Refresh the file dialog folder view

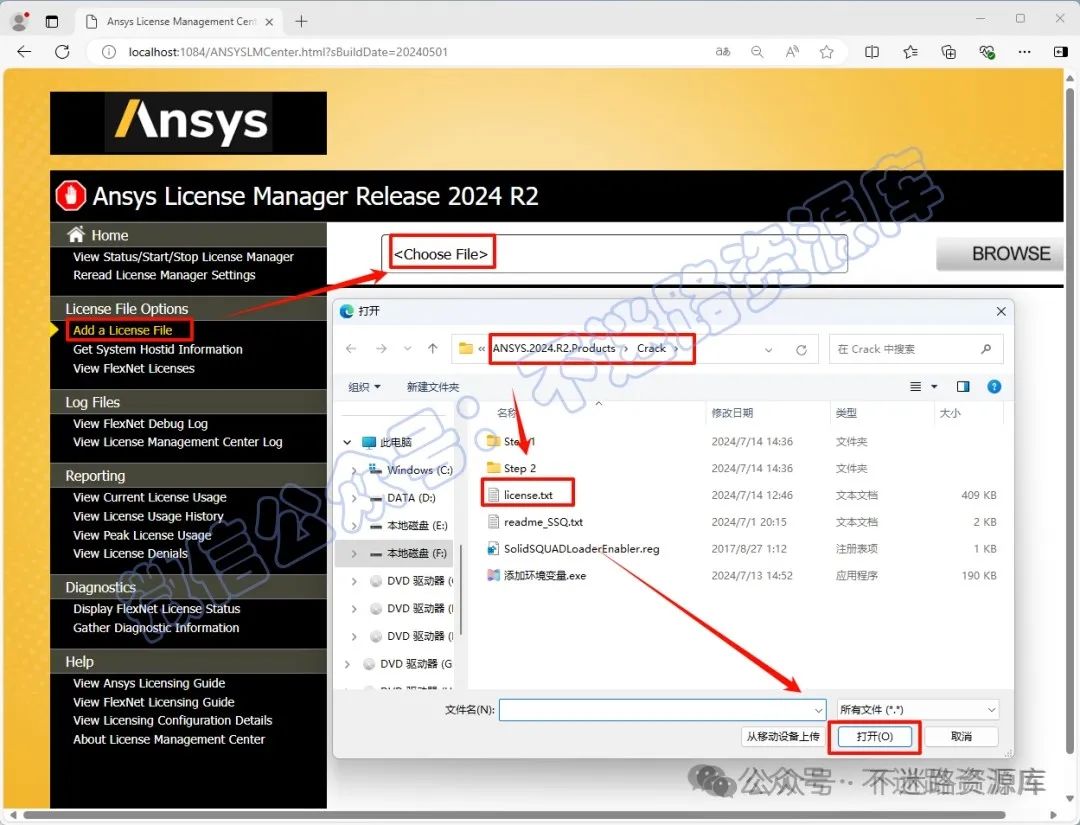(801, 350)
